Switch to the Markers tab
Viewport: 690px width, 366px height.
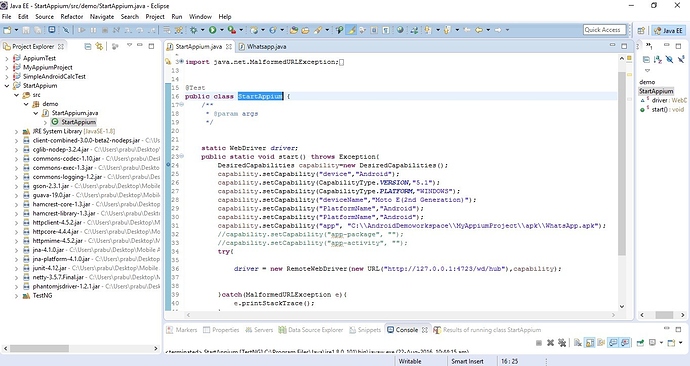click(x=182, y=329)
